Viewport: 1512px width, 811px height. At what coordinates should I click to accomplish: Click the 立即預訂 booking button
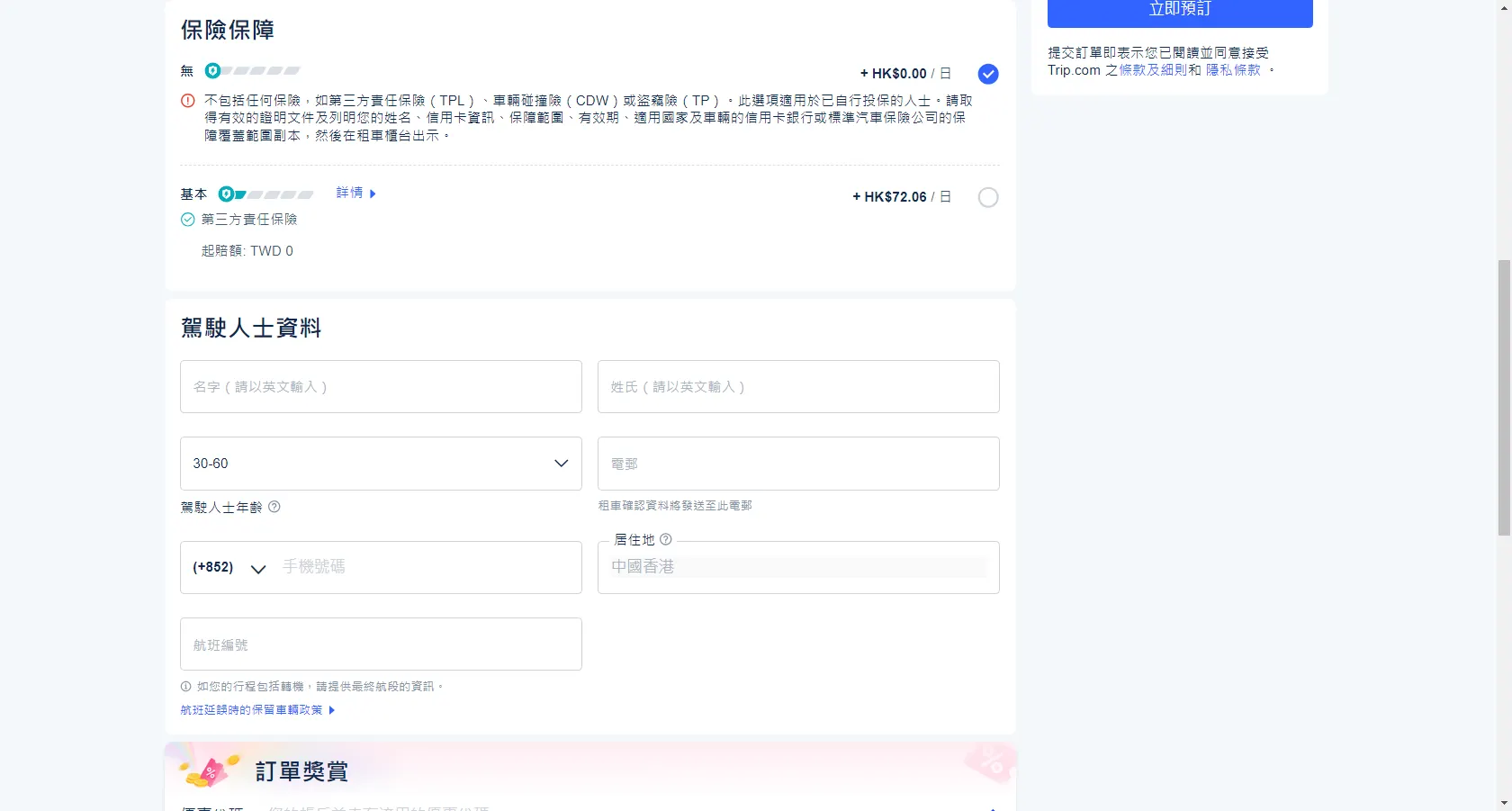tap(1179, 11)
